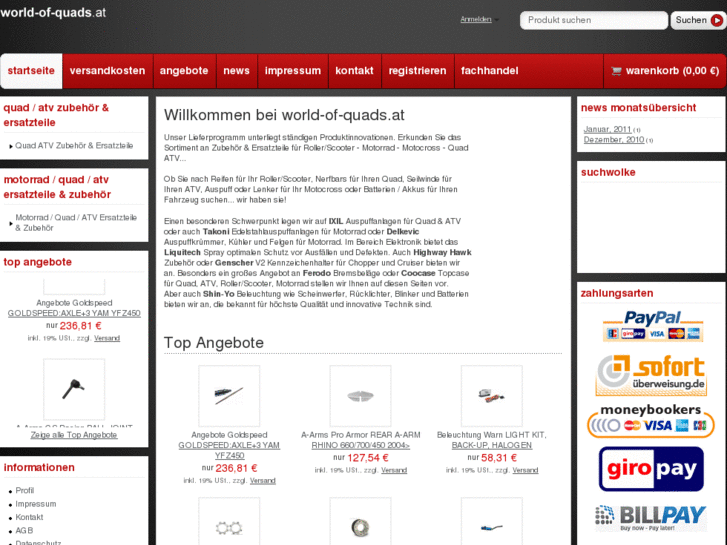Click Versand link under sidebar 236,81 € price
Viewport: 727px width, 545px height.
(x=107, y=338)
